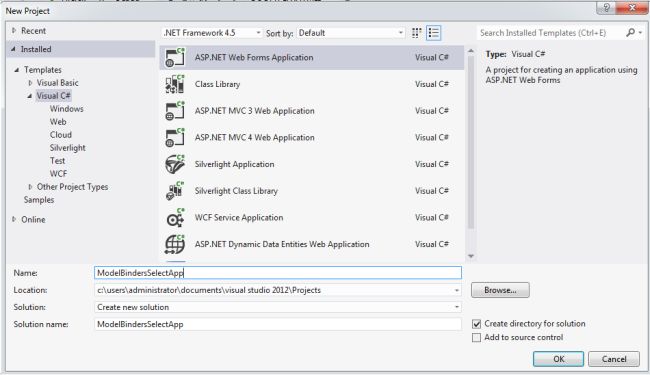This screenshot has height=375, width=650.
Task: Select the Silverlight category in the tree
Action: click(x=68, y=148)
